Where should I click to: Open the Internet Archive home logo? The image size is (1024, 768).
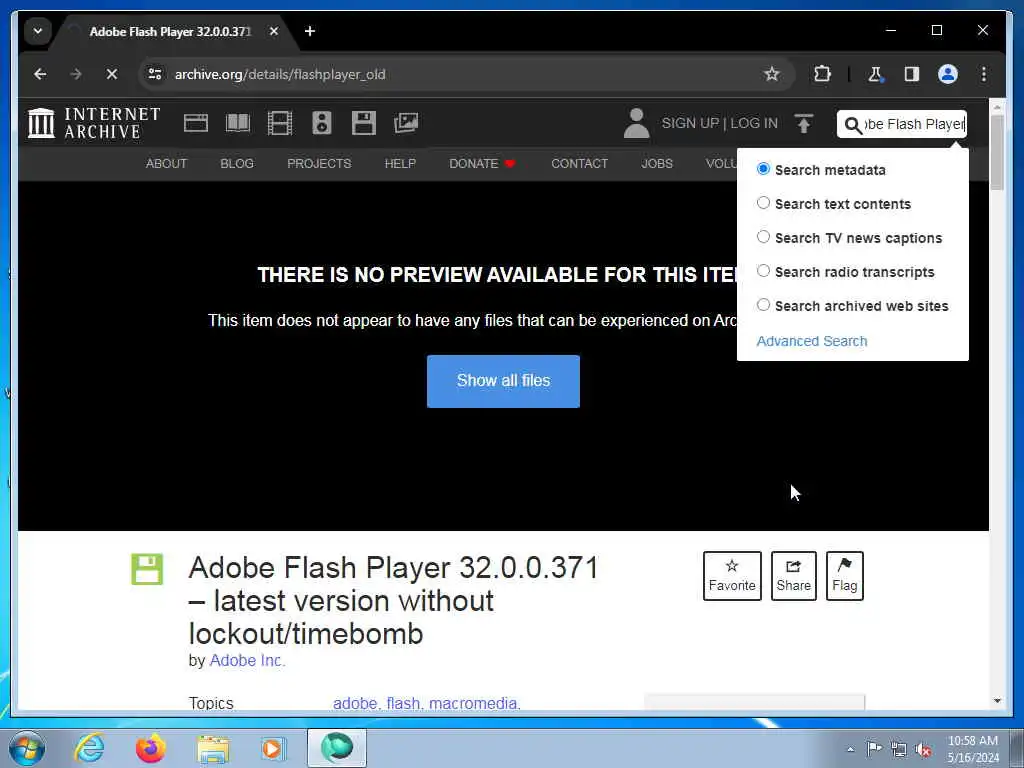click(93, 123)
